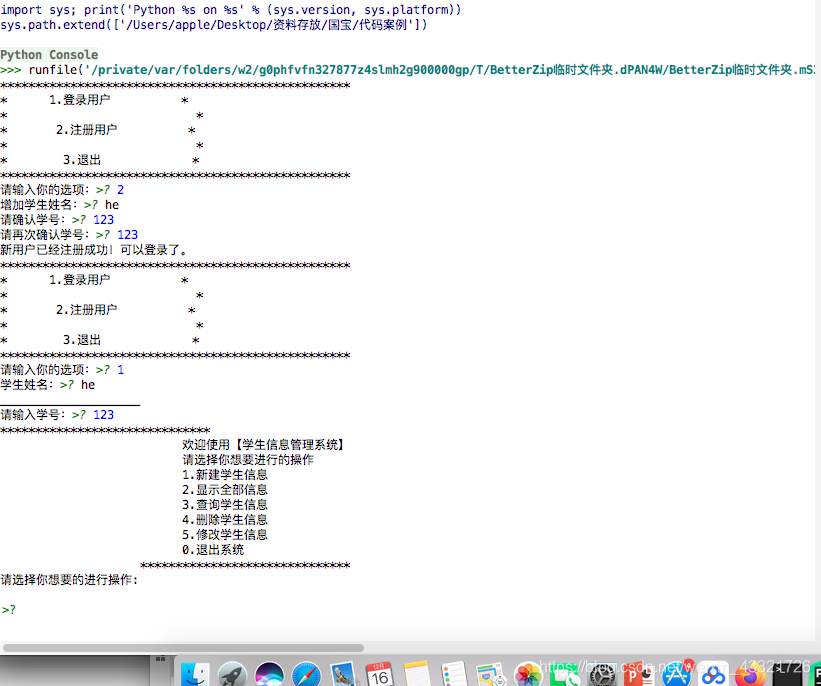
Task: Click "0.退出系统" menu line
Action: [x=213, y=550]
